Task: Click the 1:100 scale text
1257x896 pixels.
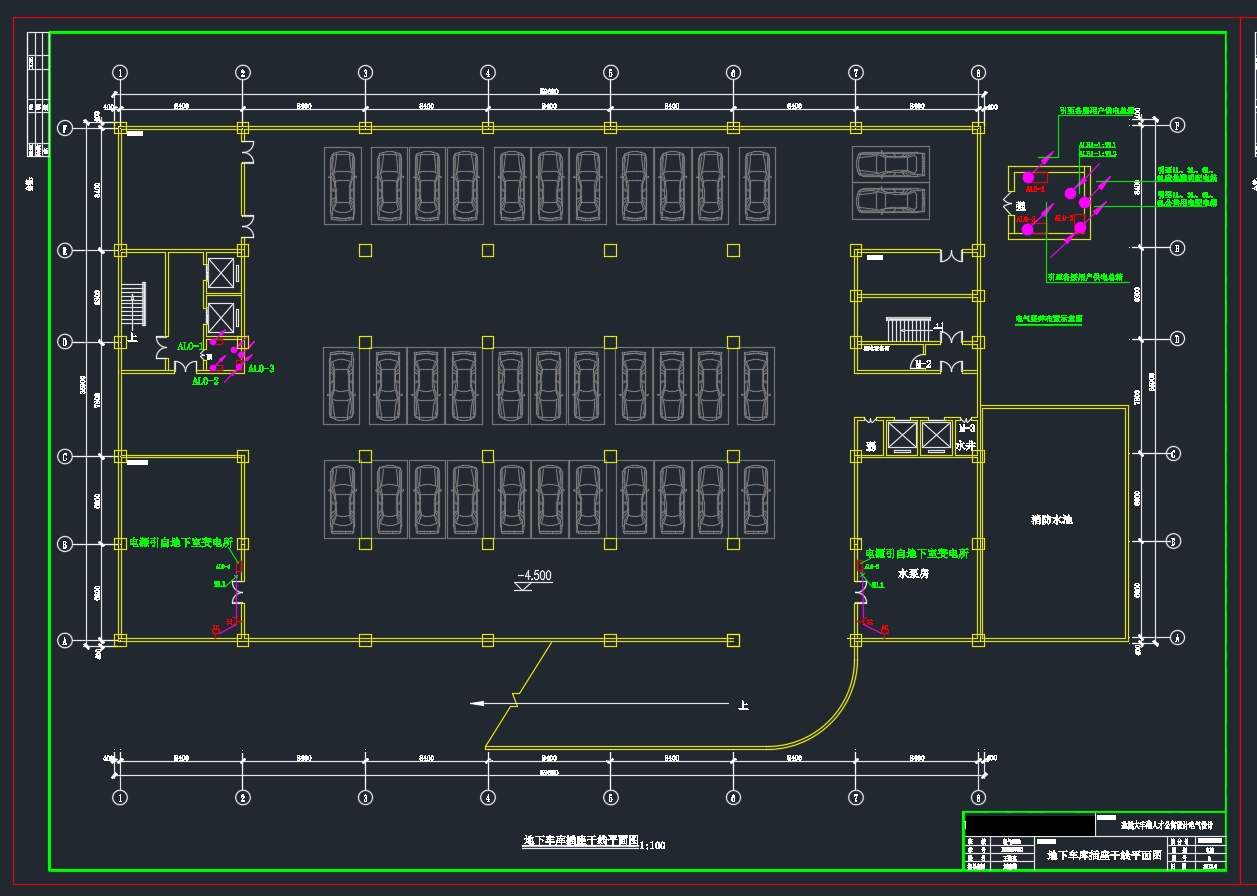Action: coord(652,846)
